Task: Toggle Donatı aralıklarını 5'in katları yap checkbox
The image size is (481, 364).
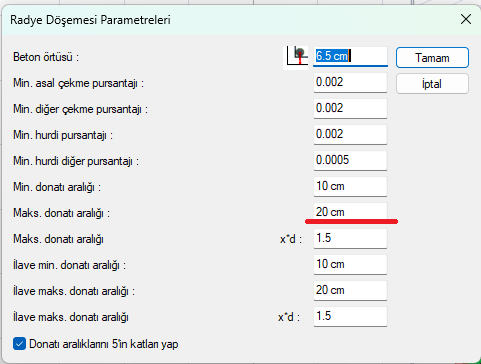Action: click(19, 344)
